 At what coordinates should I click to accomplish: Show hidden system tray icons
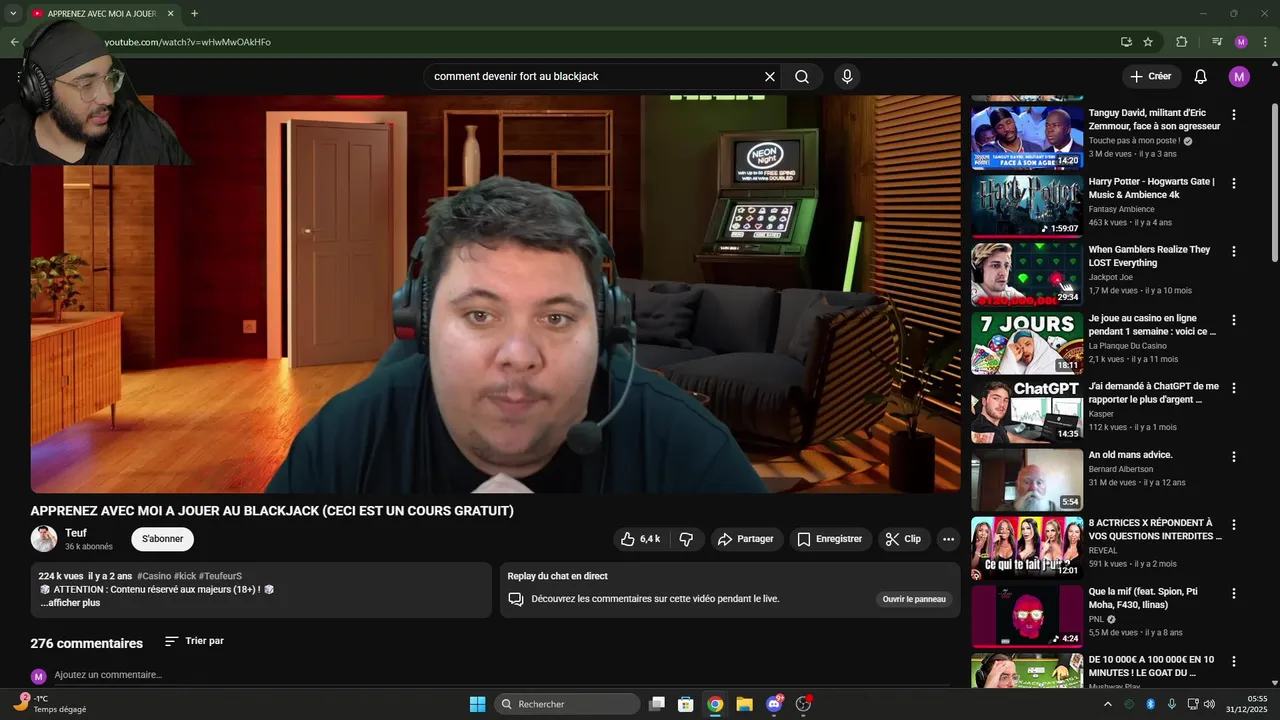(1107, 704)
